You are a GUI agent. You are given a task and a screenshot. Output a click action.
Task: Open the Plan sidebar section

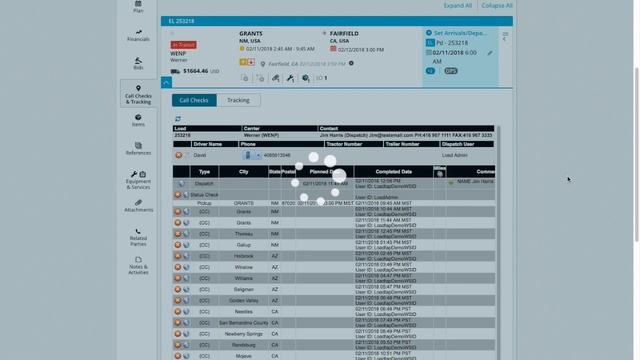(x=138, y=7)
